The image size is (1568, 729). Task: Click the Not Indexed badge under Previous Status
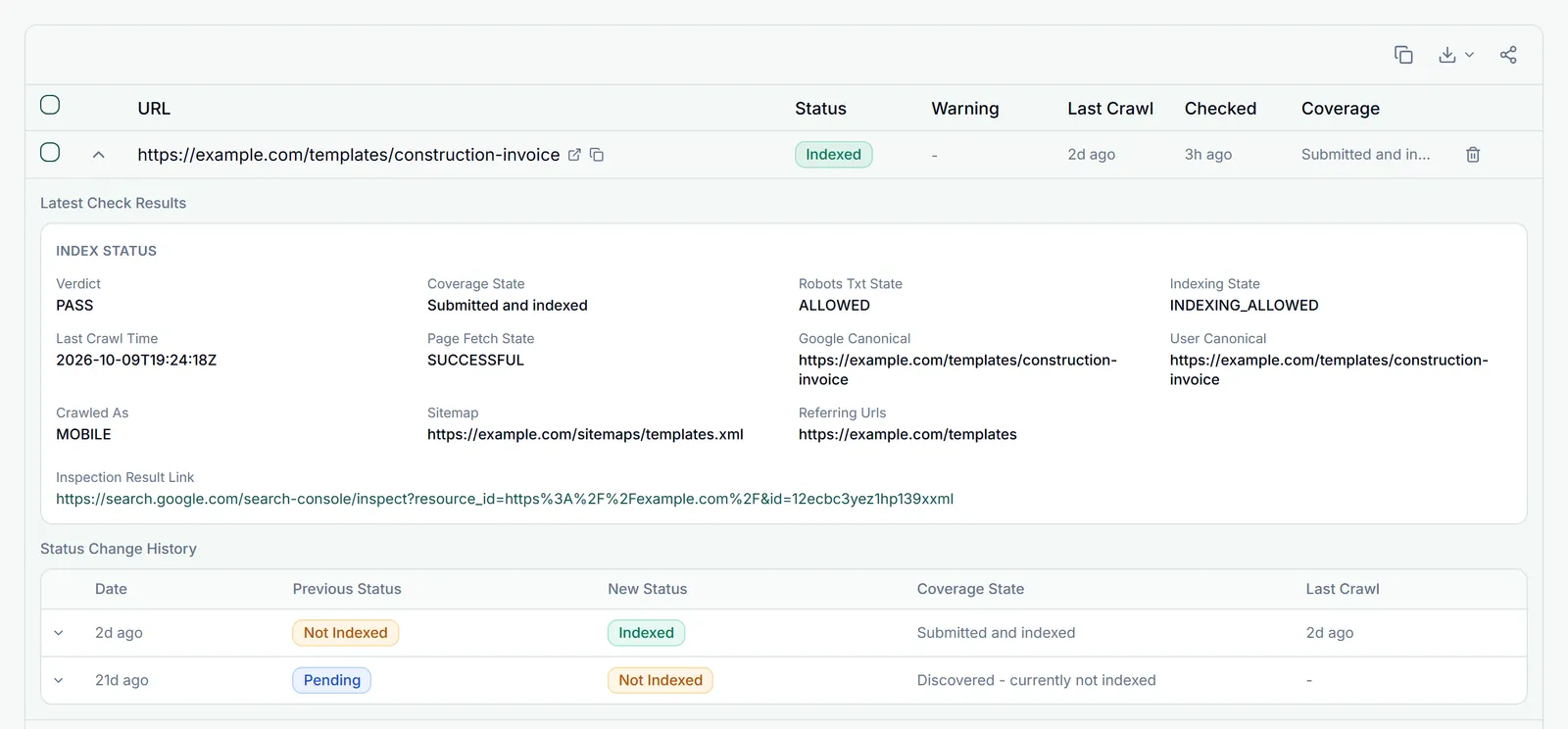point(345,633)
